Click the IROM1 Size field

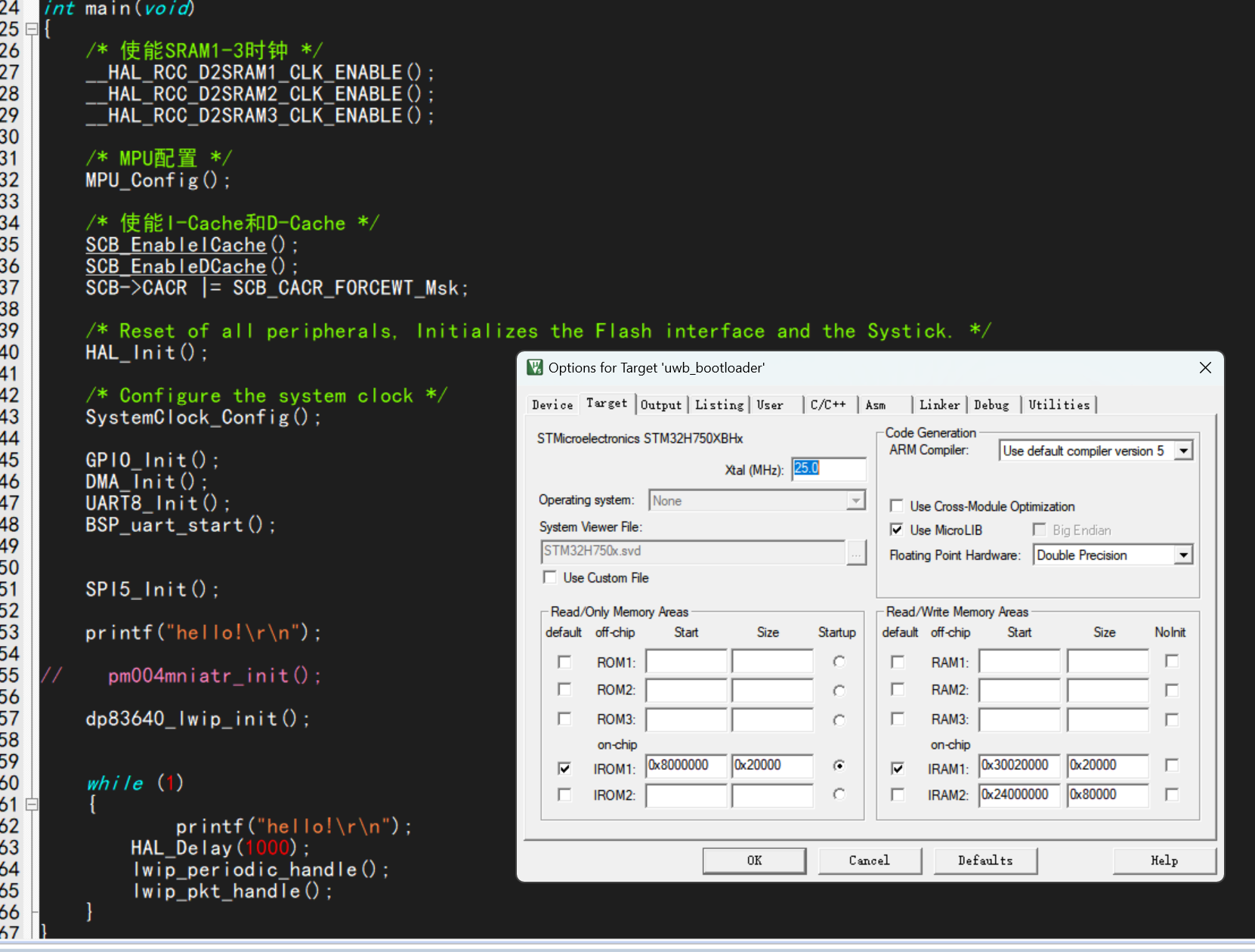(x=772, y=765)
